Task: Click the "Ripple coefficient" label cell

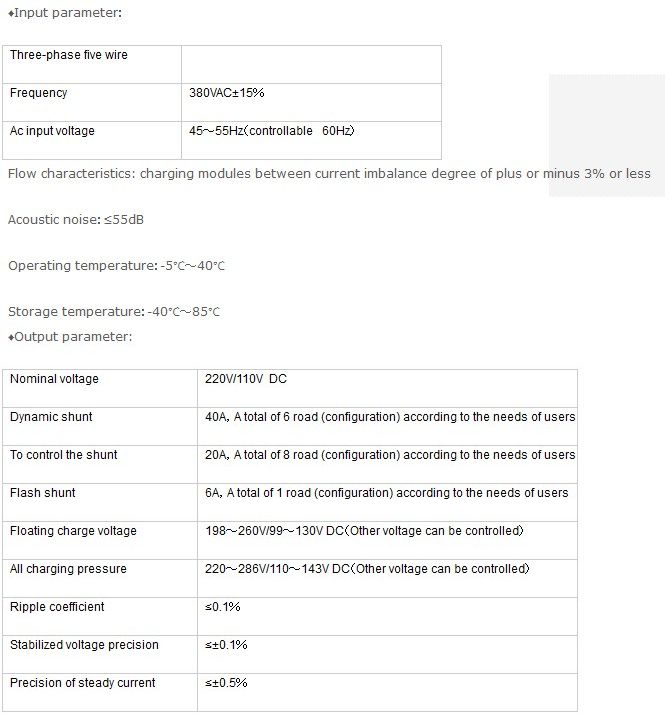Action: click(57, 607)
